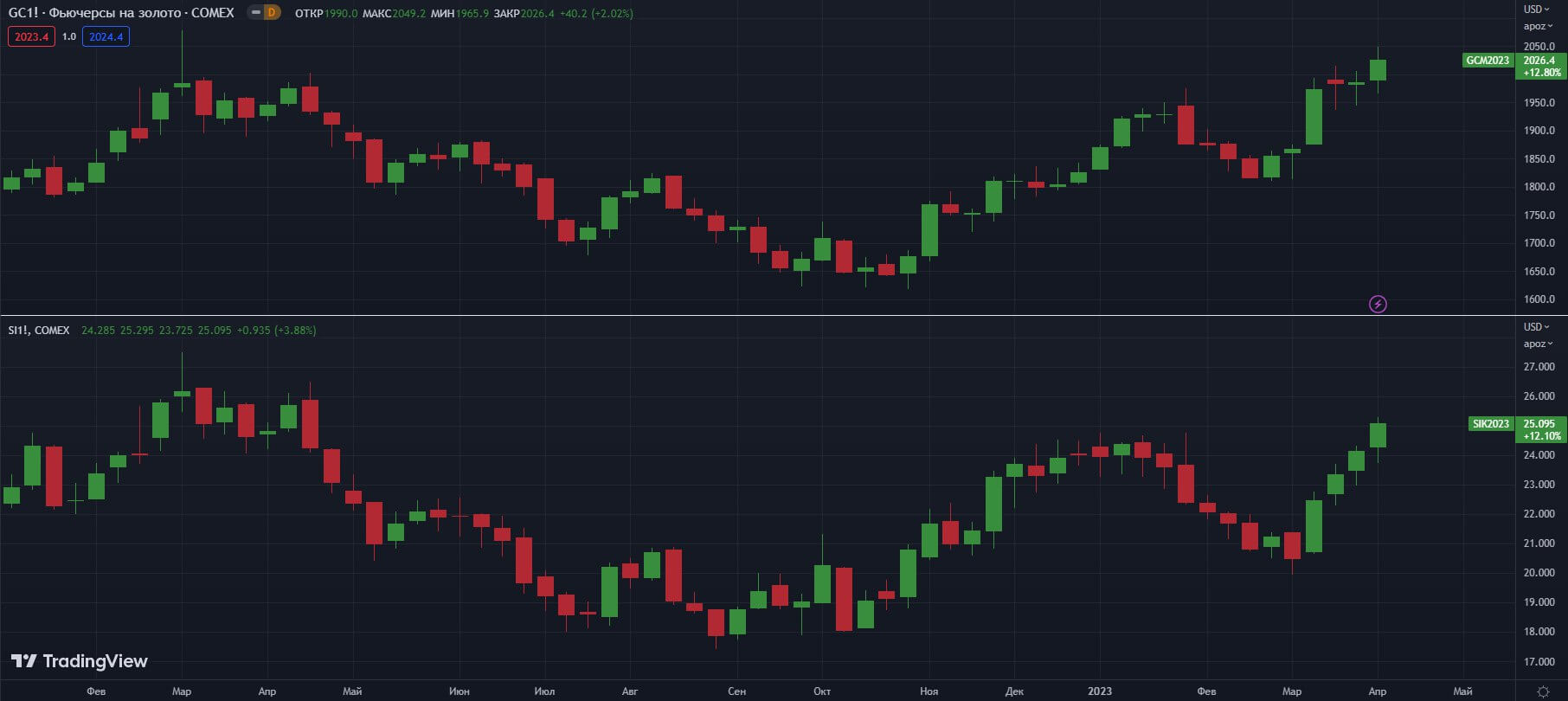Open chart settings gear icon

pos(1543,691)
